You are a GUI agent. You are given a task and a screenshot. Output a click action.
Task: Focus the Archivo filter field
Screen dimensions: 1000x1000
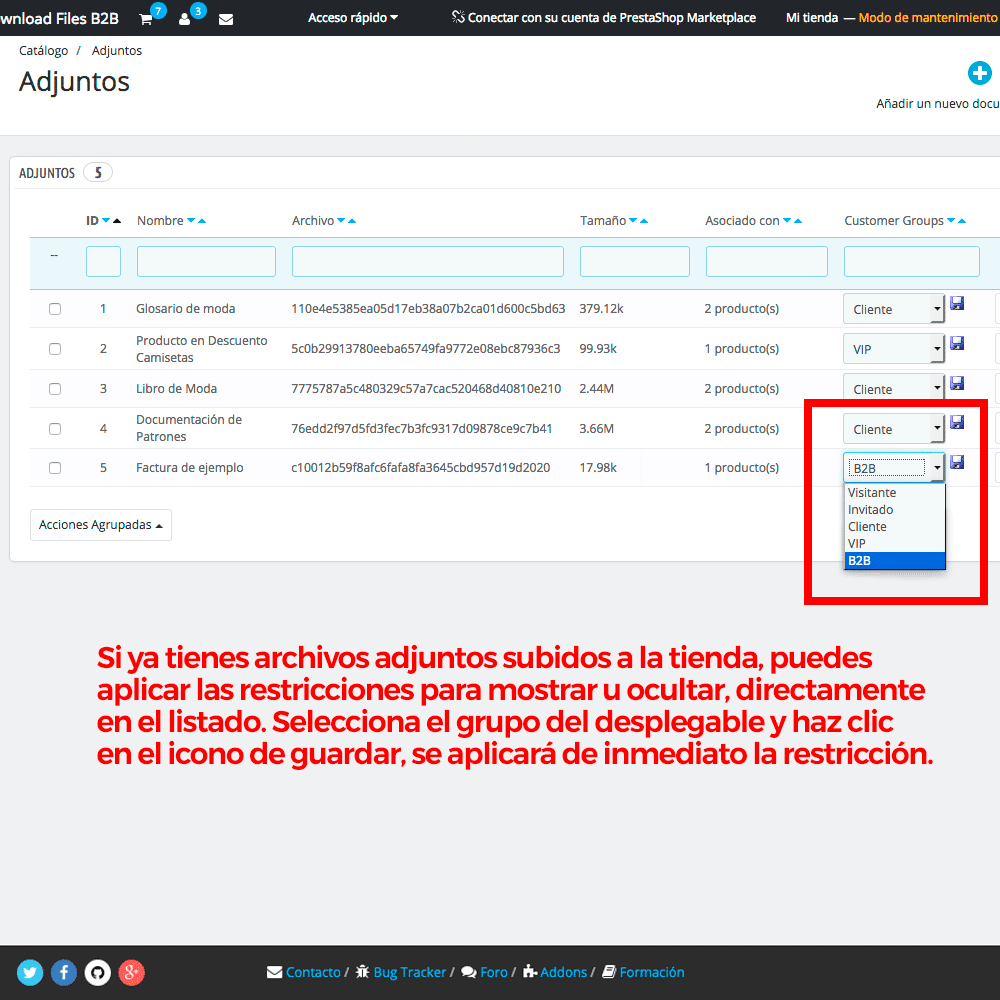pyautogui.click(x=427, y=261)
